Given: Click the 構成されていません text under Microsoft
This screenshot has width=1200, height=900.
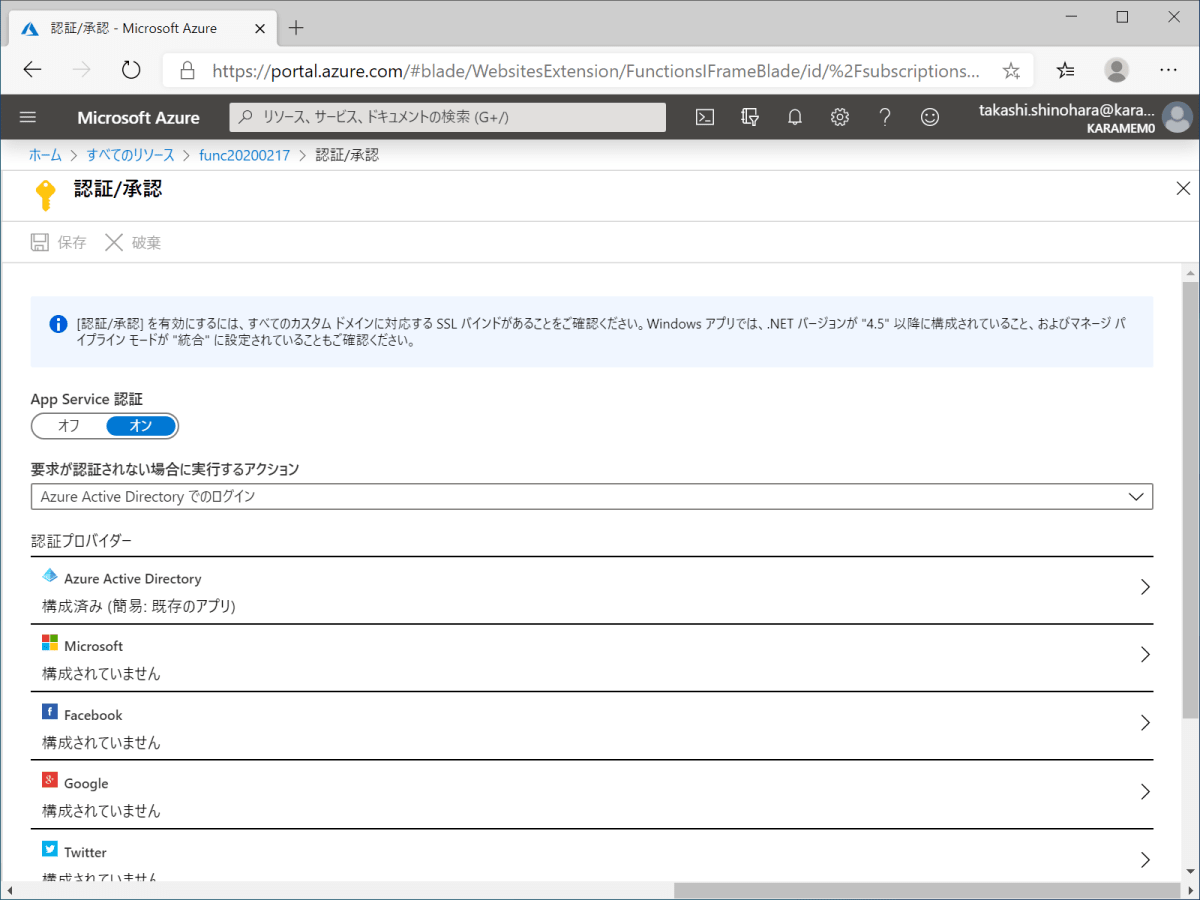Looking at the screenshot, I should (101, 674).
